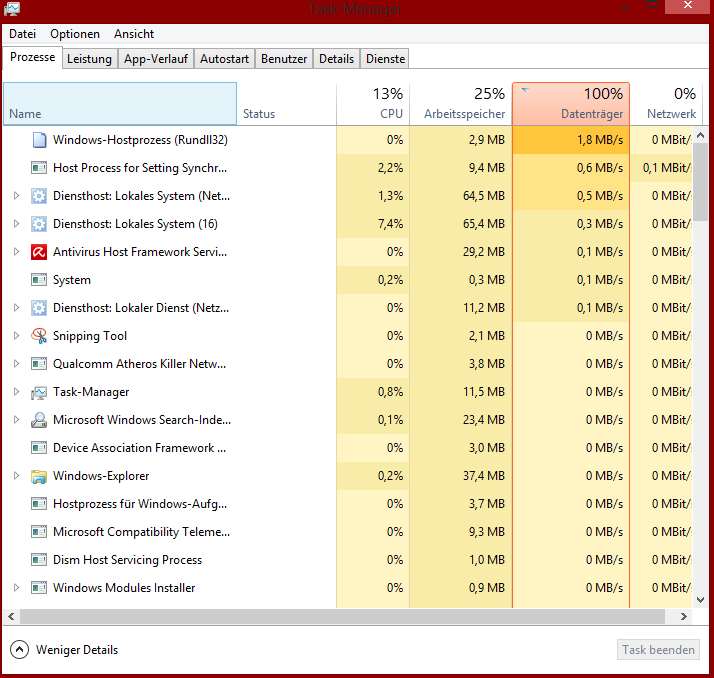
Task: Click the Microsoft Windows Search-Inde... icon
Action: [x=39, y=420]
